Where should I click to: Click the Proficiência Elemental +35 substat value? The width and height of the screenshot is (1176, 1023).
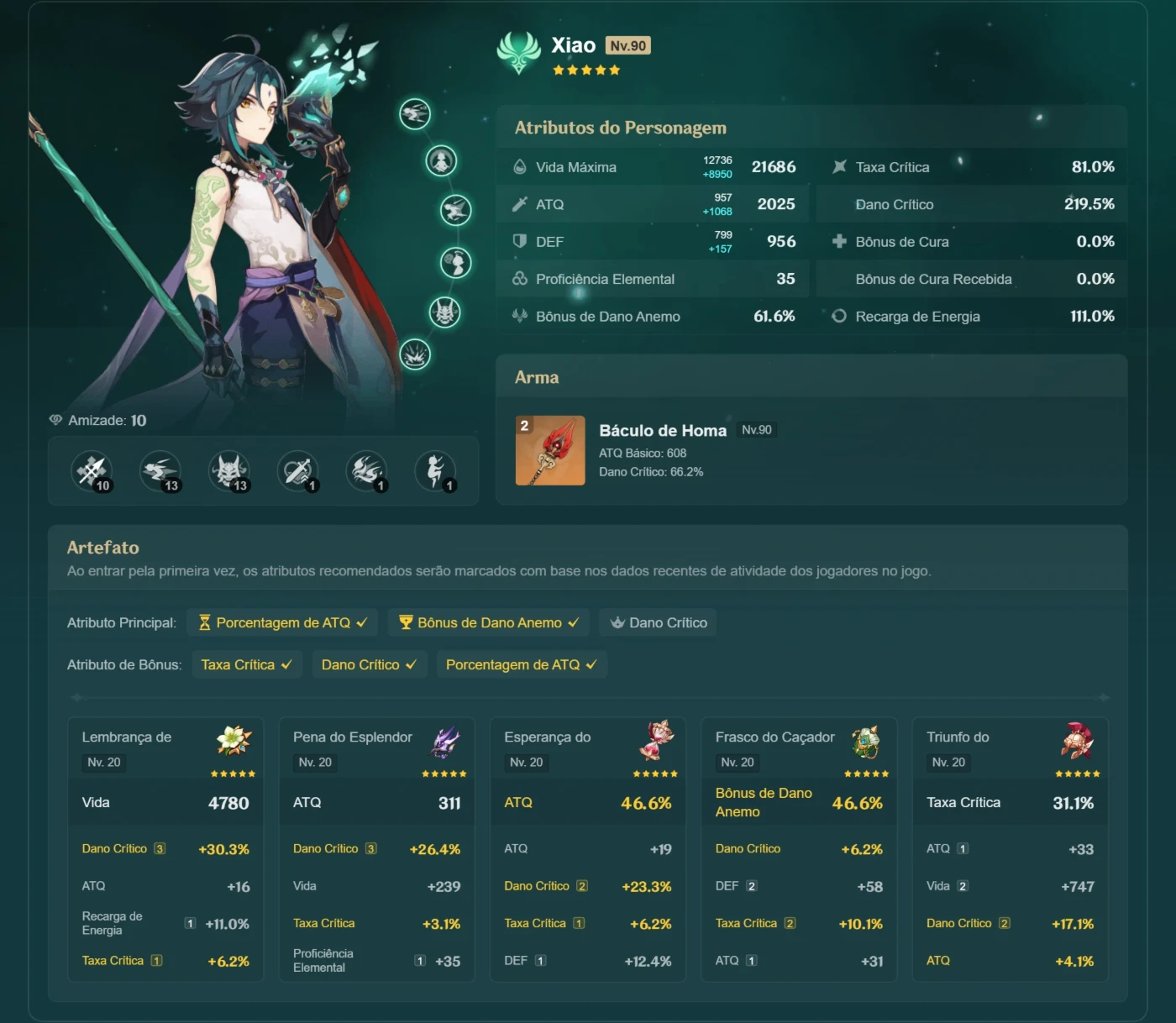pyautogui.click(x=448, y=961)
